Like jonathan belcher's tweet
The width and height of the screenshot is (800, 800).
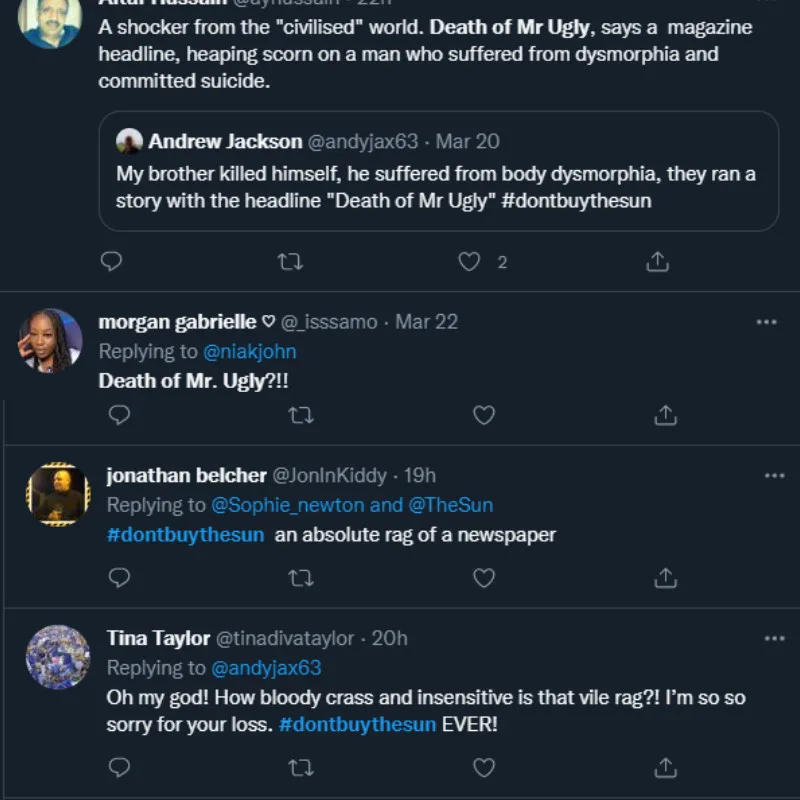click(x=484, y=578)
